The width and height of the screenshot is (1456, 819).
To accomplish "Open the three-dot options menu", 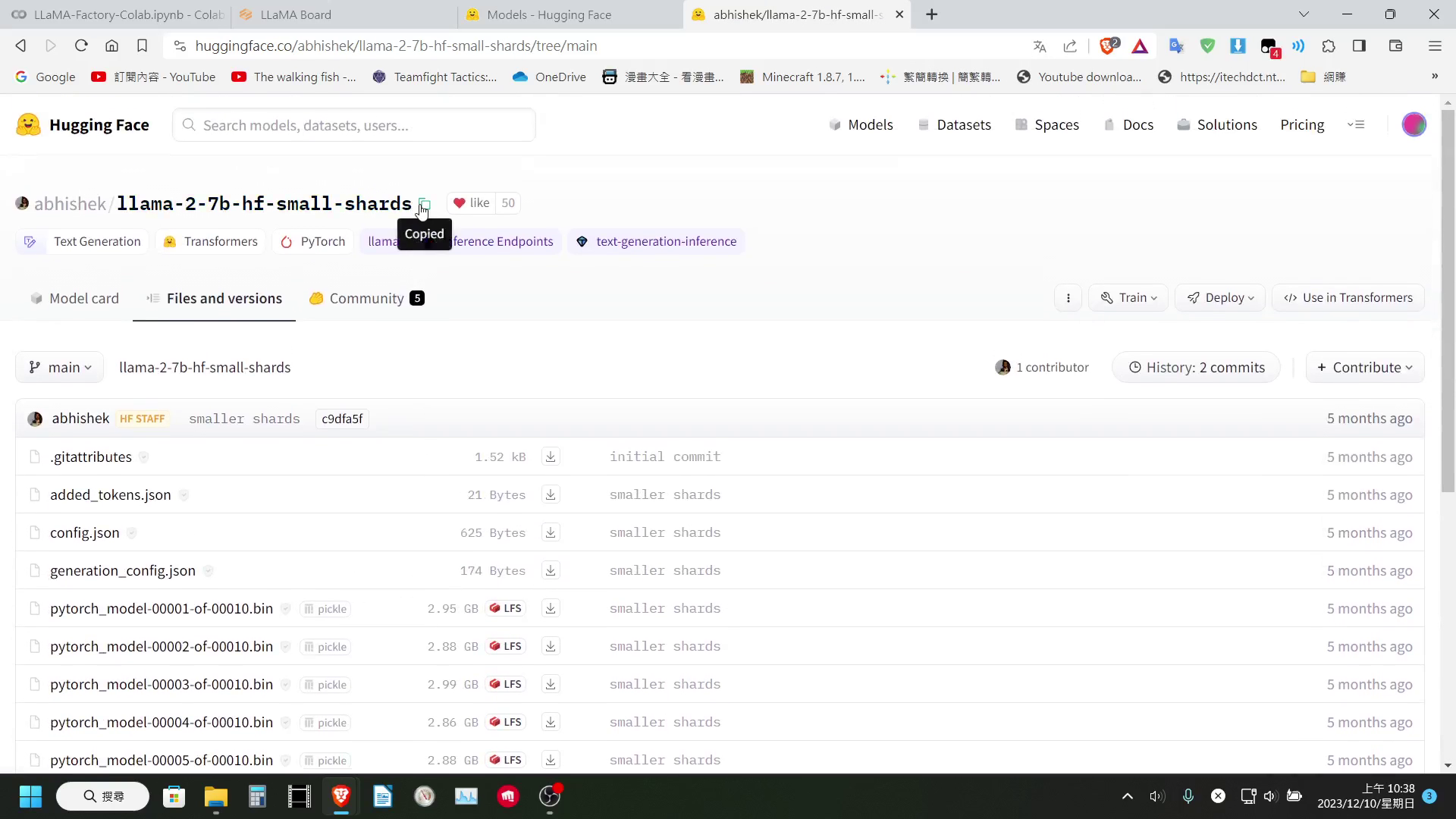I will pyautogui.click(x=1068, y=298).
